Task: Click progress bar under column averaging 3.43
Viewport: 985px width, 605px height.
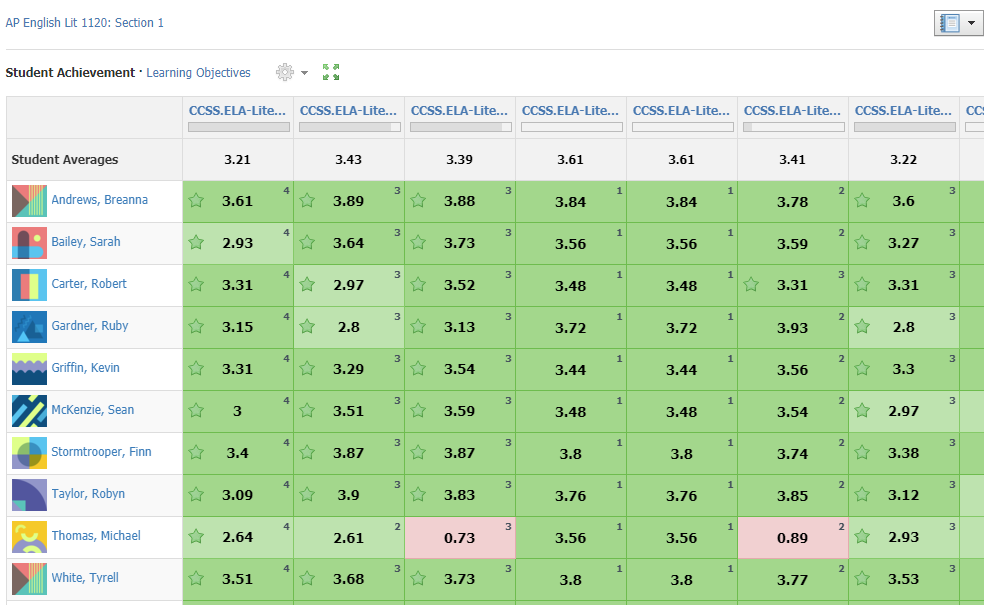Action: point(349,127)
